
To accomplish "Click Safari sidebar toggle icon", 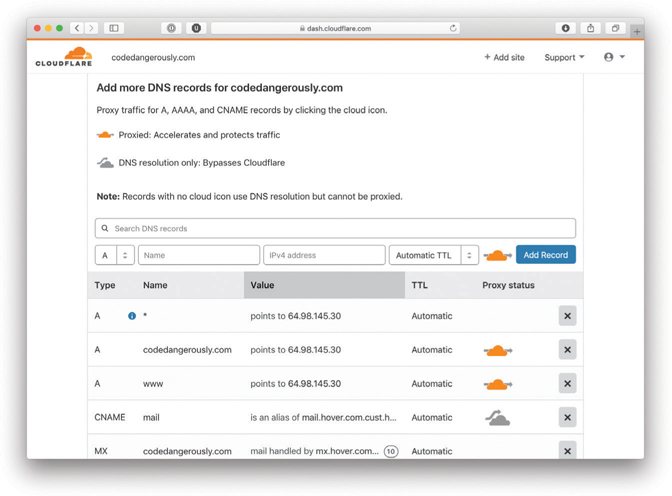I will 114,28.
